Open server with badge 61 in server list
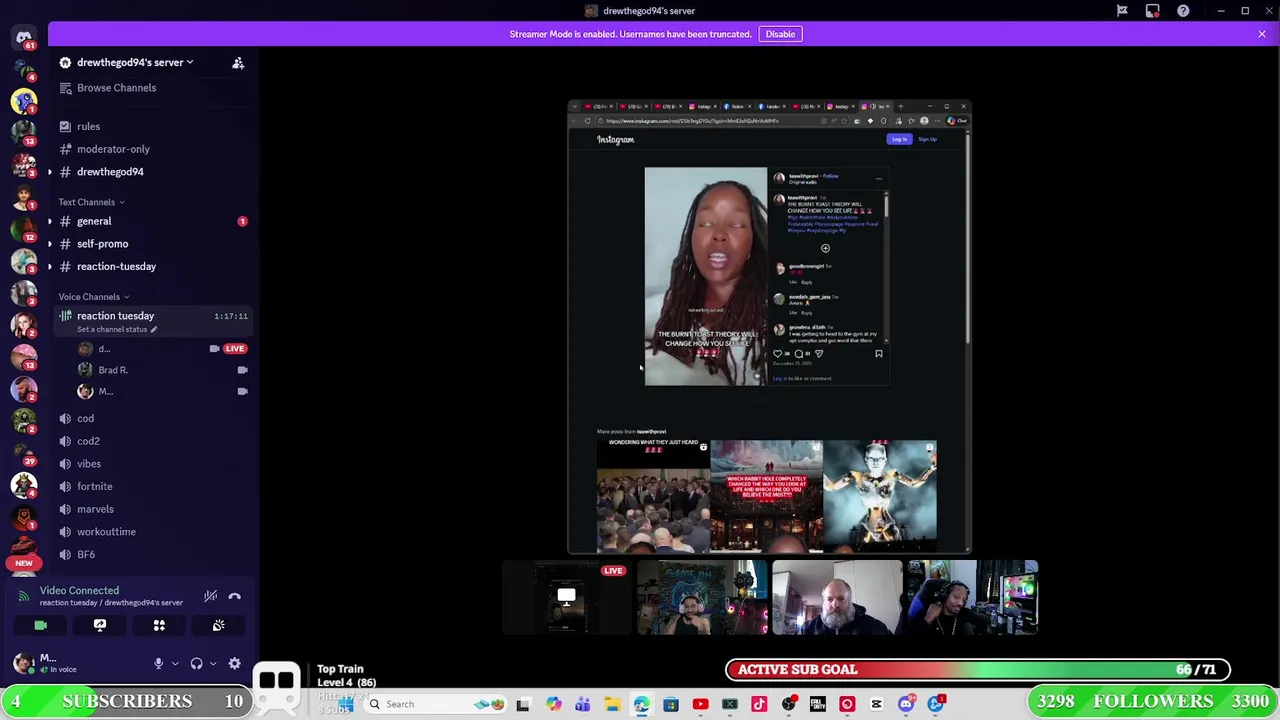Viewport: 1280px width, 720px height. pos(24,38)
